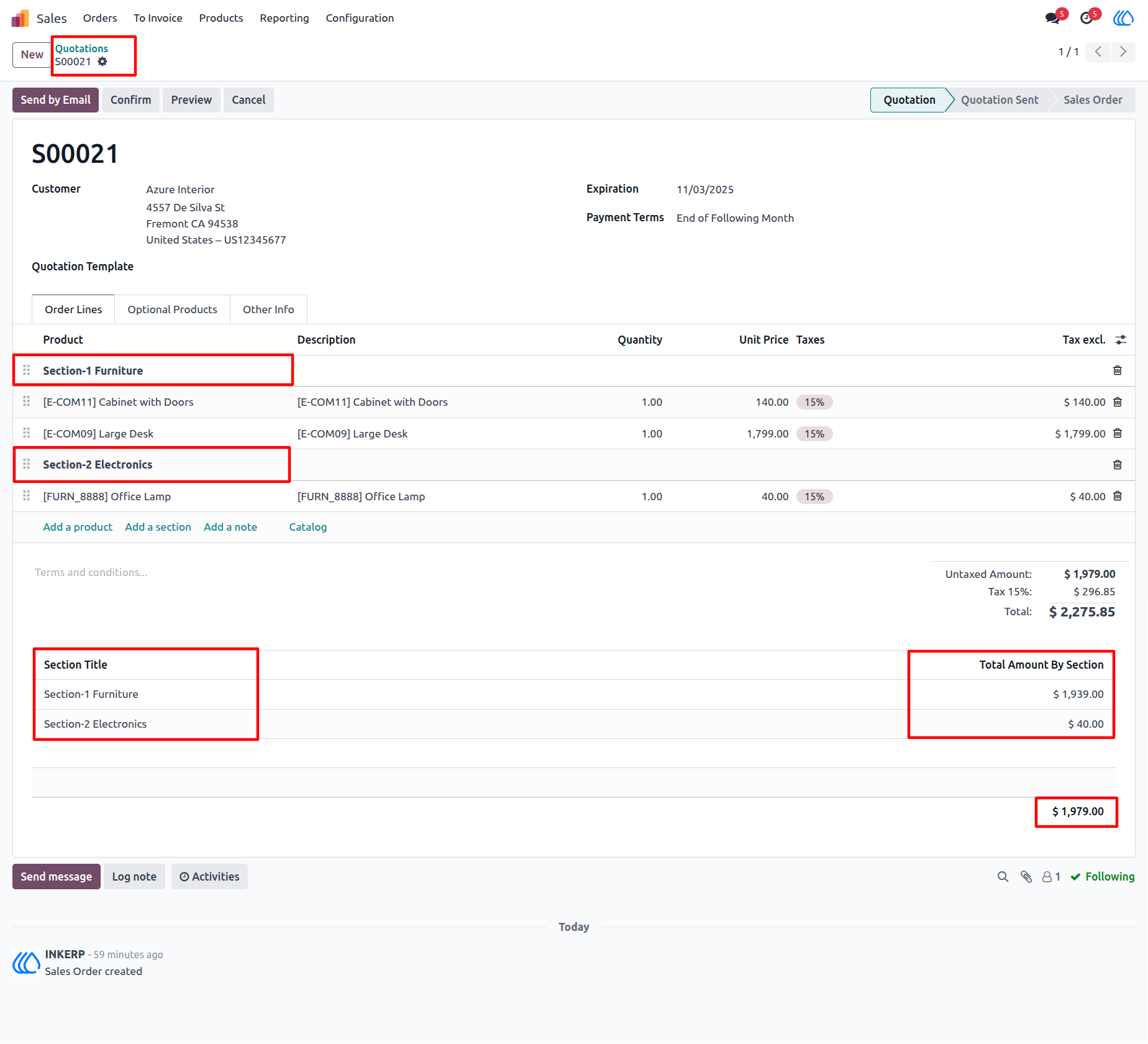Image resolution: width=1148 pixels, height=1044 pixels.
Task: Cancel the quotation
Action: click(x=248, y=100)
